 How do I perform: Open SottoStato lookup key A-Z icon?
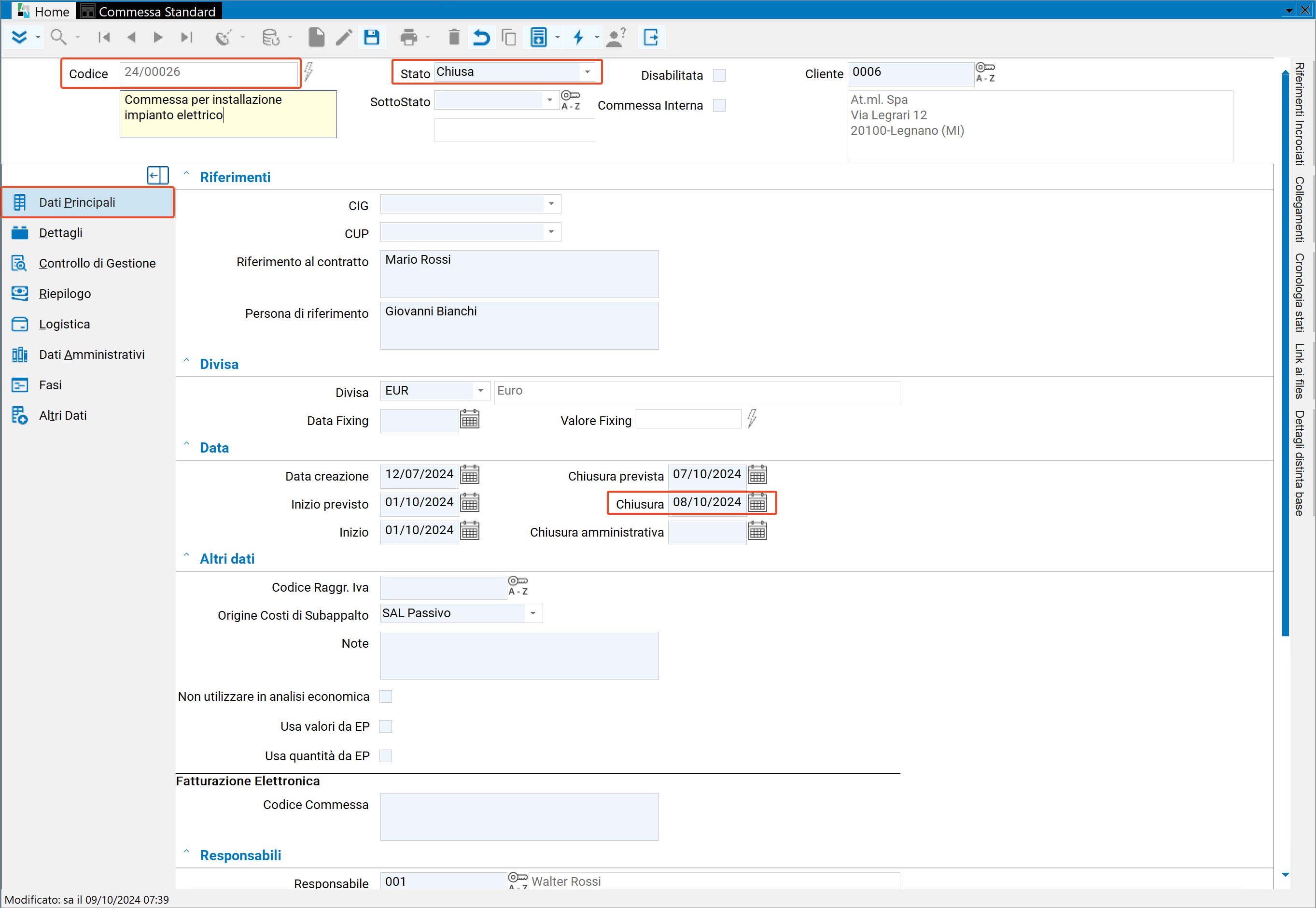click(x=571, y=100)
